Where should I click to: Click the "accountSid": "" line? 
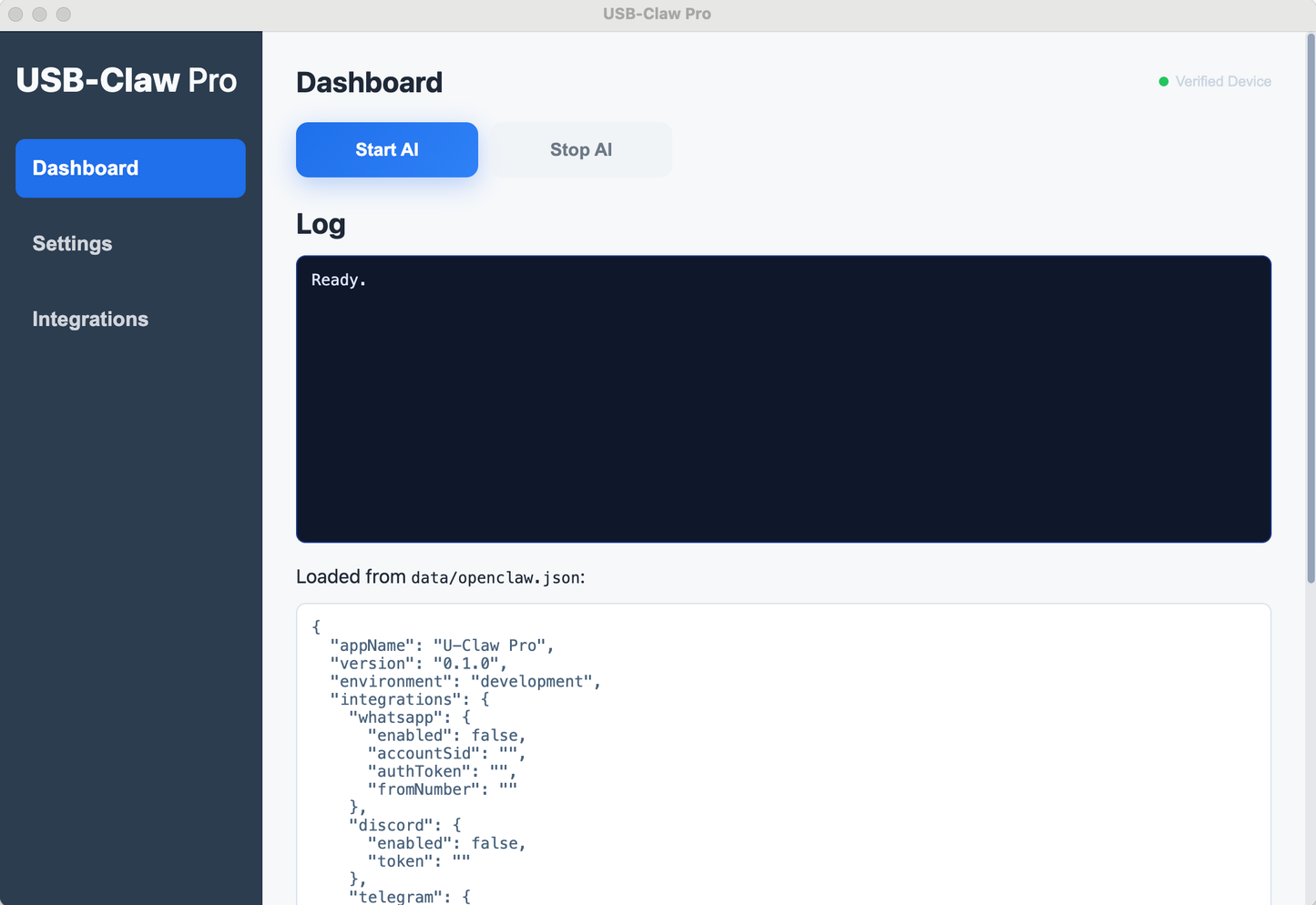pos(447,754)
